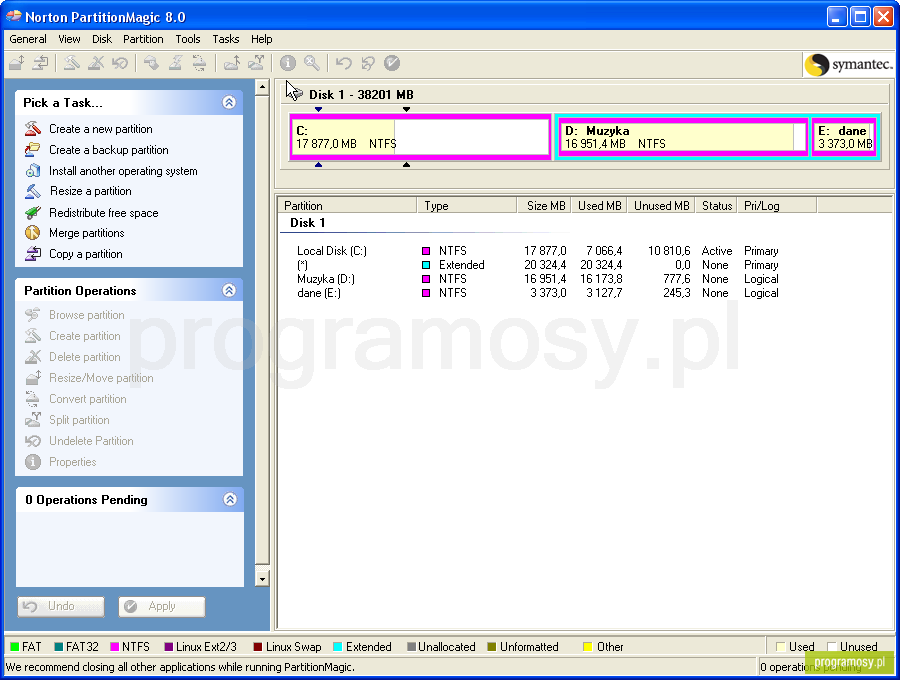This screenshot has height=680, width=900.
Task: Click the Create a new partition task icon
Action: [33, 129]
